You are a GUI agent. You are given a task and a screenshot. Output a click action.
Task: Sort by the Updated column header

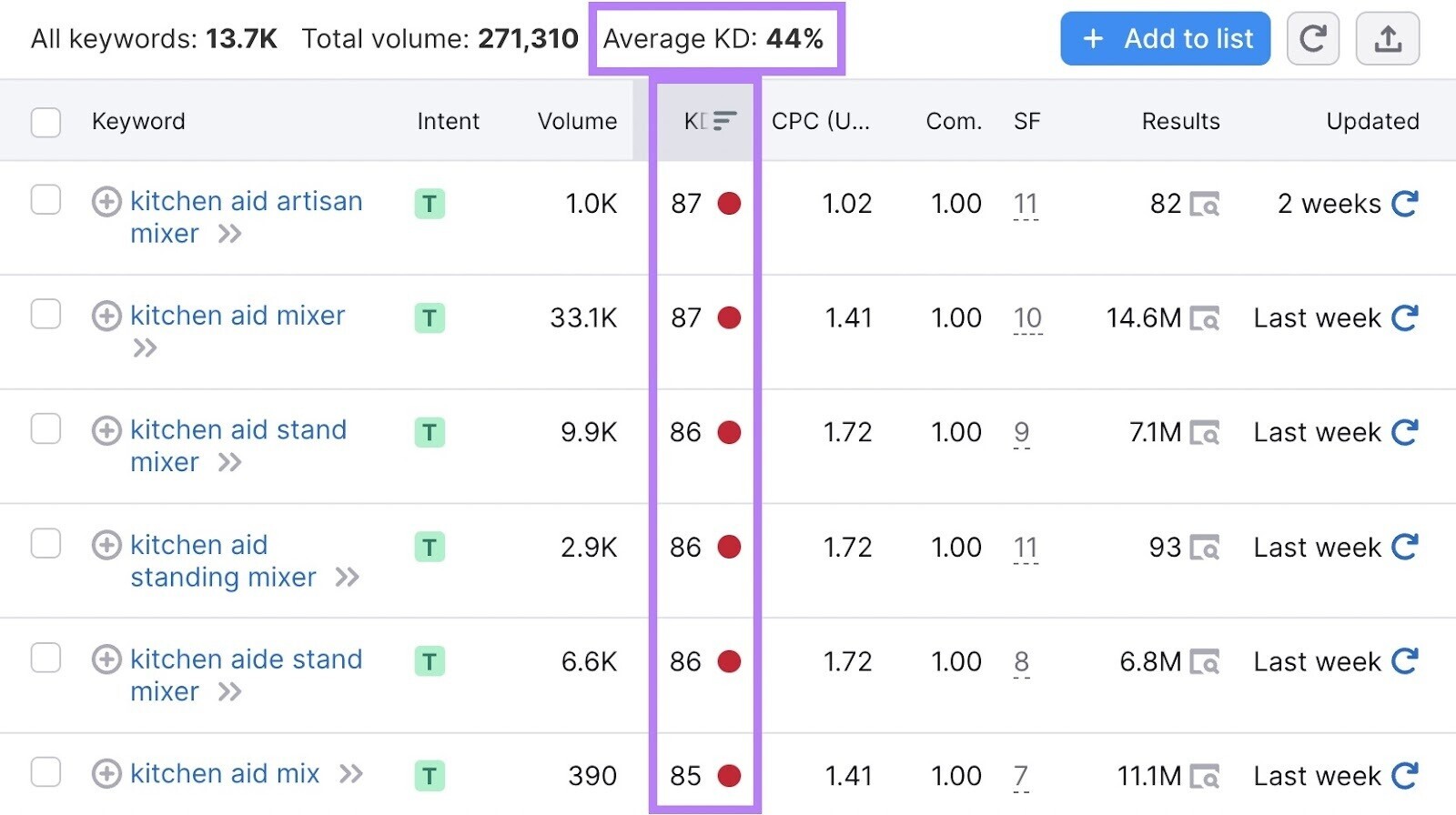click(1372, 122)
